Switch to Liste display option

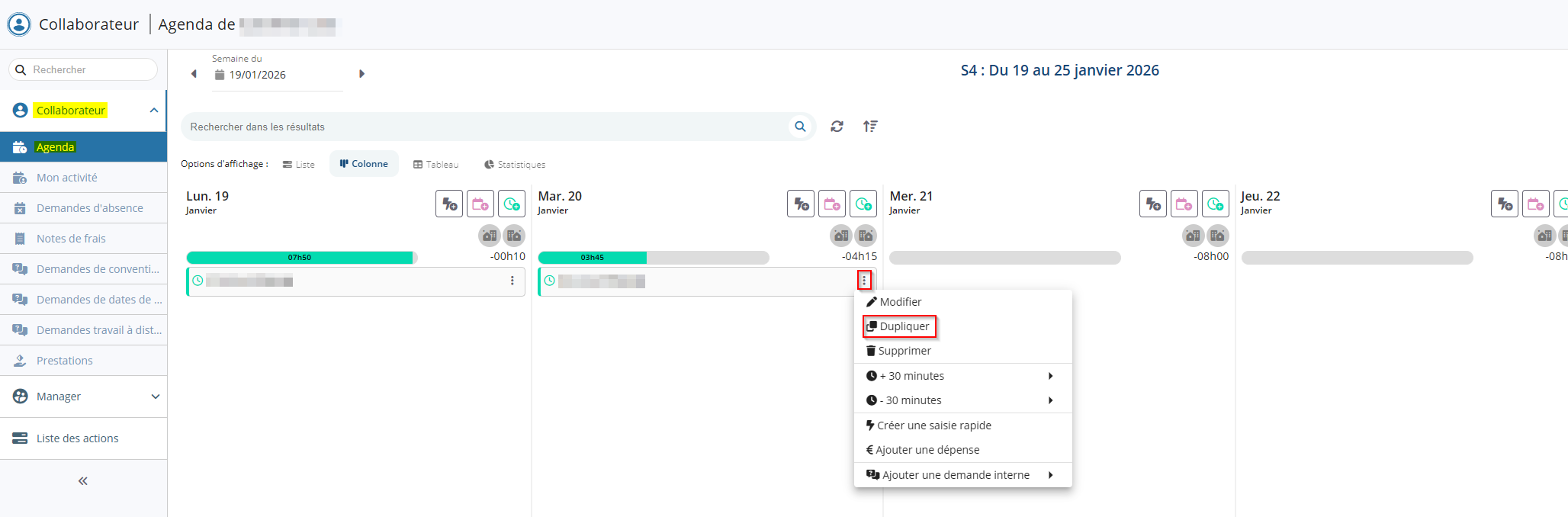coord(298,165)
